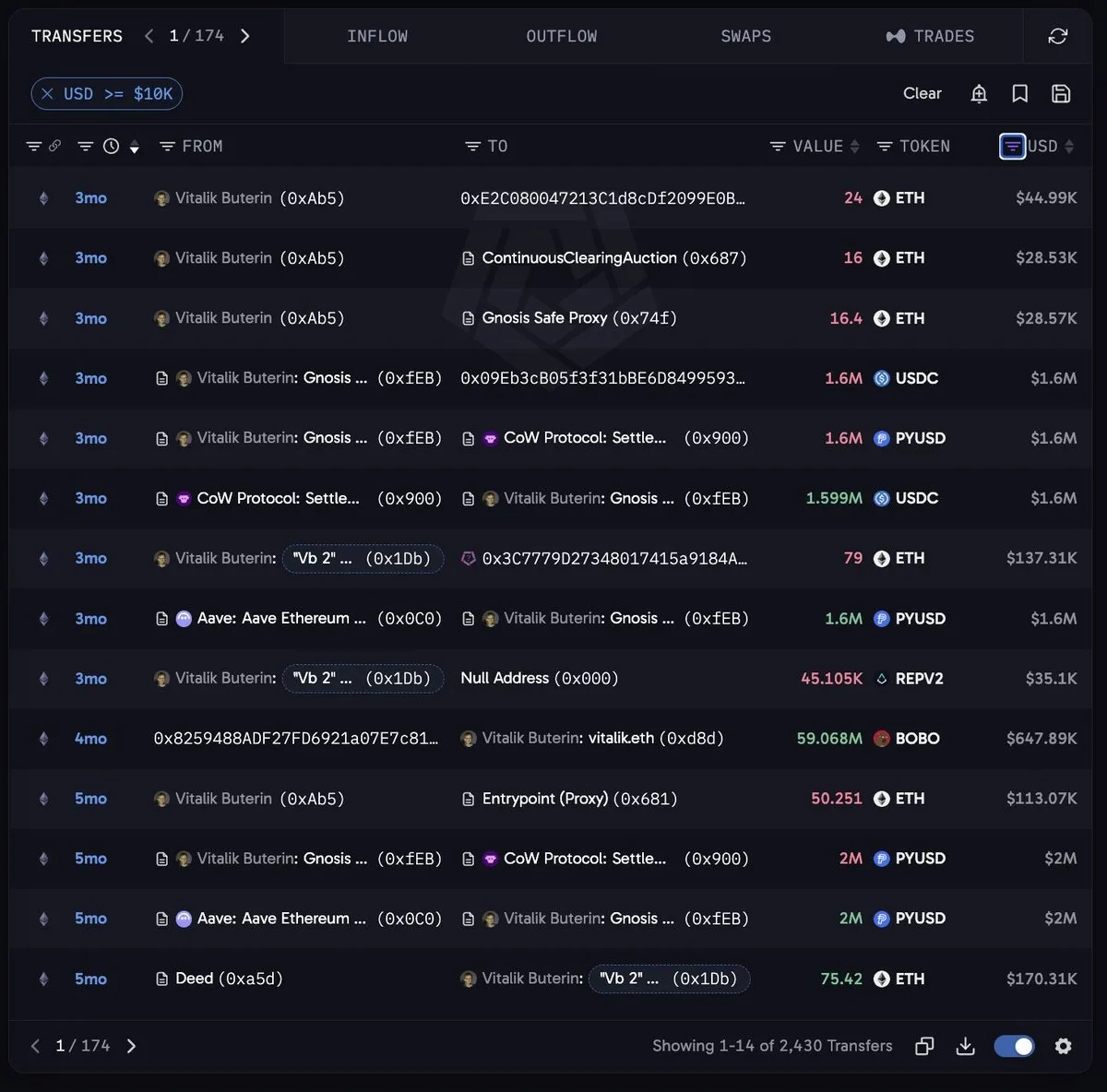The height and width of the screenshot is (1092, 1107).
Task: Switch to the INFLOW tab
Action: click(x=377, y=36)
